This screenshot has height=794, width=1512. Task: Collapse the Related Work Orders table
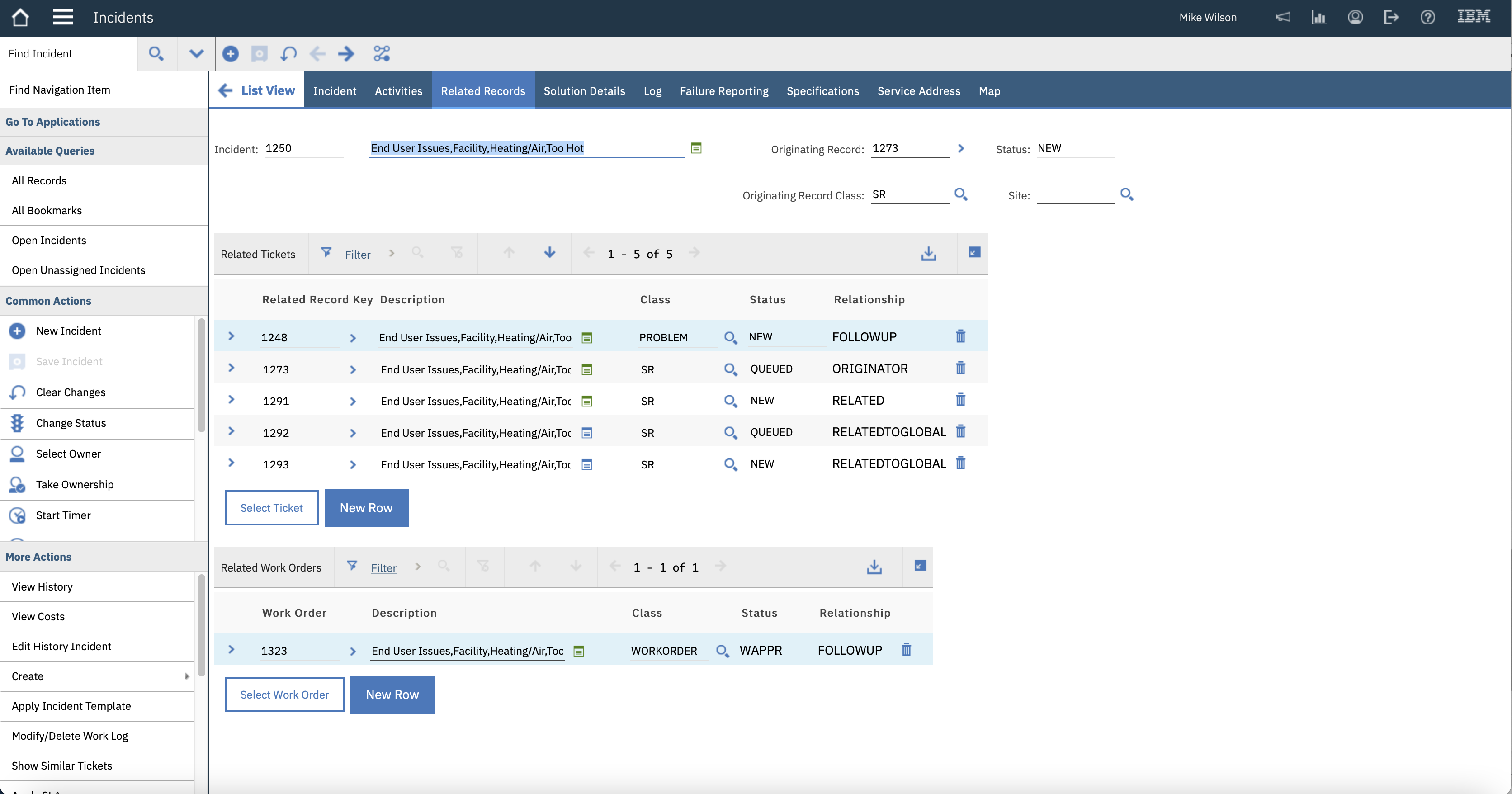[920, 566]
